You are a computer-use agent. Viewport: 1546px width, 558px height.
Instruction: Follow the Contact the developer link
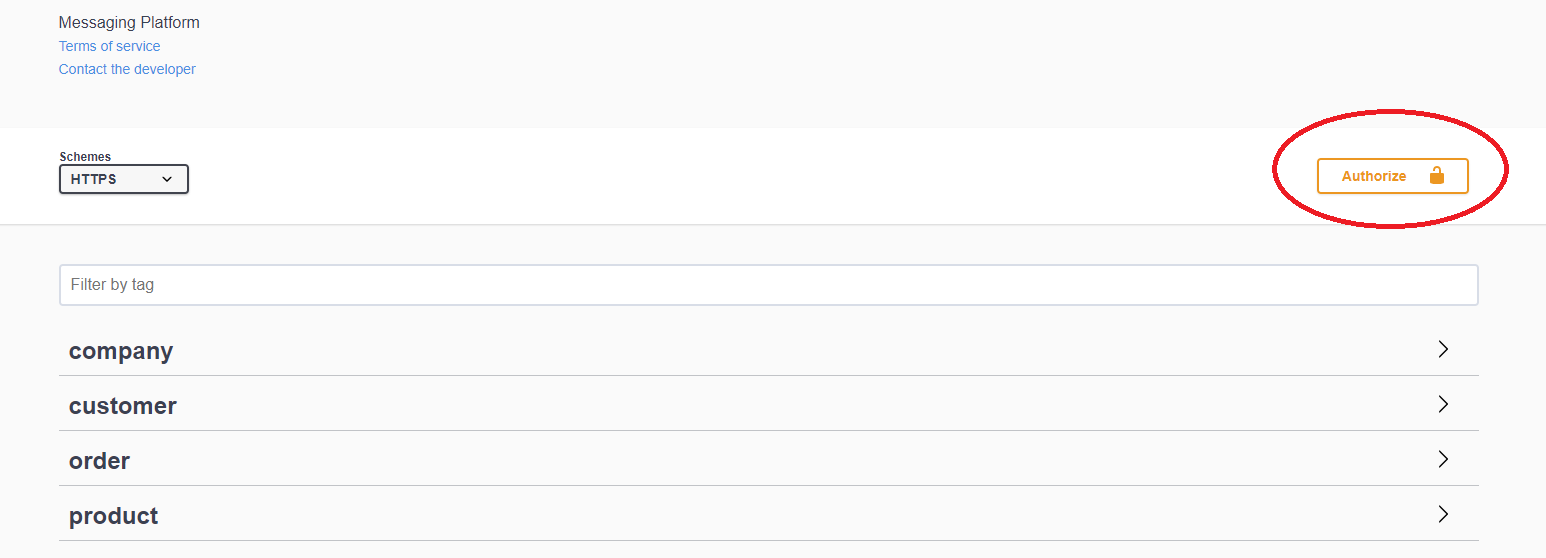127,69
